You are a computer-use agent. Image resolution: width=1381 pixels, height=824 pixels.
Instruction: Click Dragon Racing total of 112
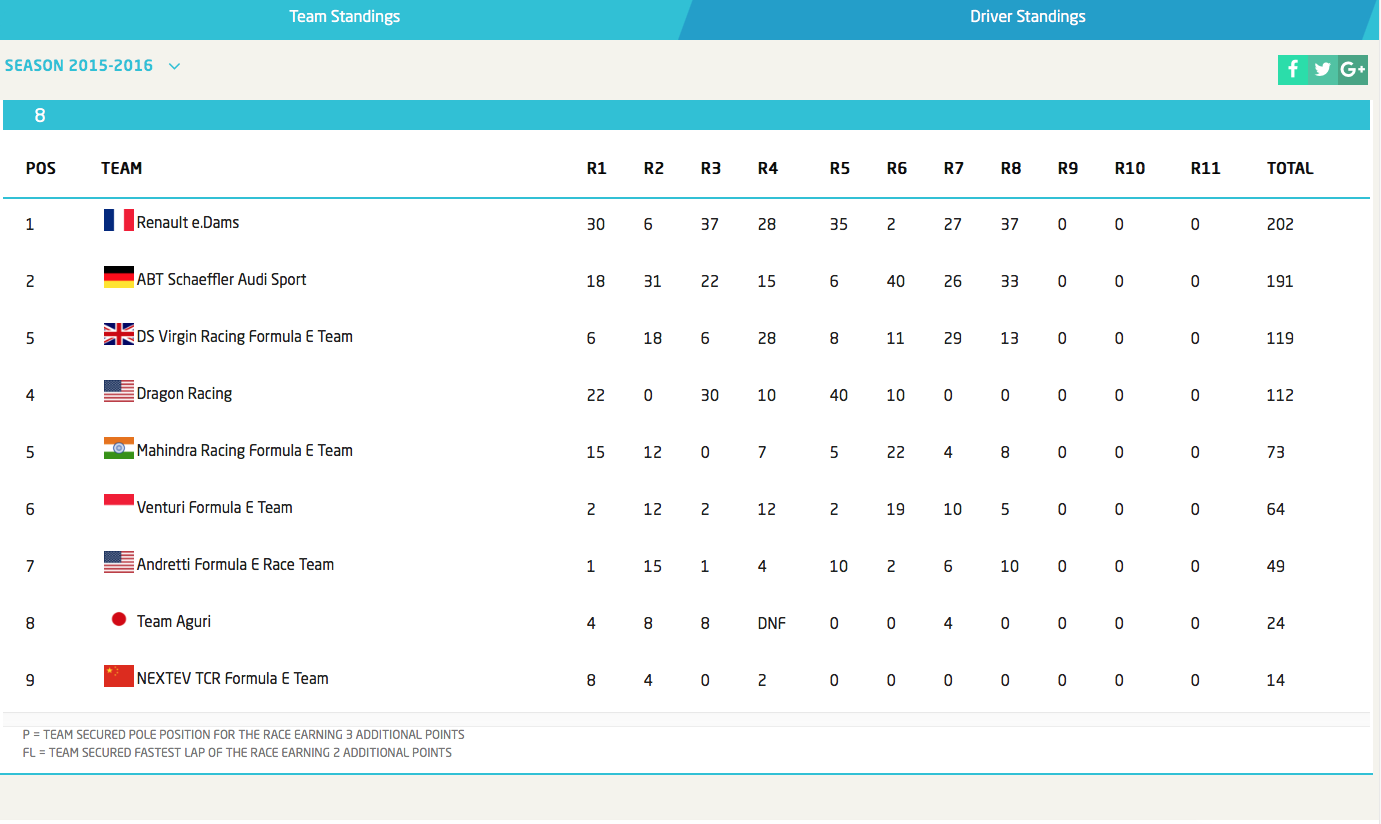pyautogui.click(x=1280, y=395)
